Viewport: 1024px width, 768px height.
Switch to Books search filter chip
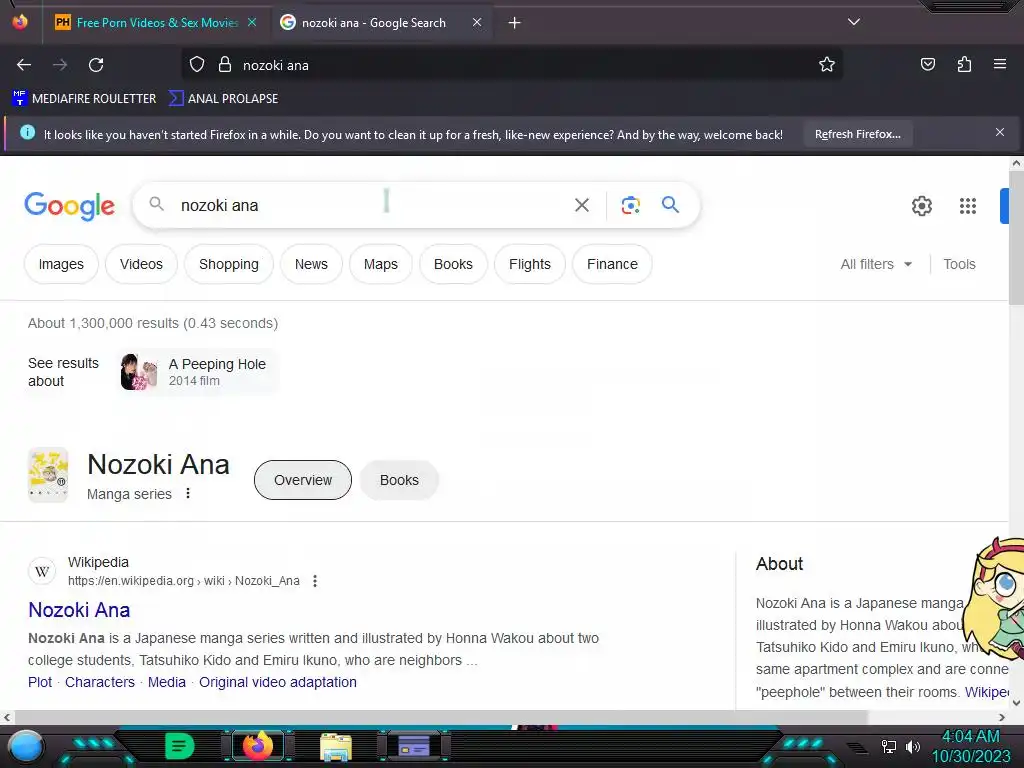tap(453, 264)
